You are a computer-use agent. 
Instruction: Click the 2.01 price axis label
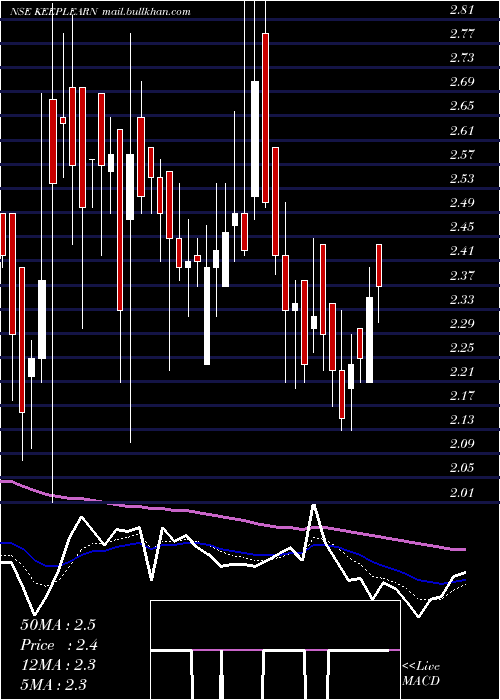462,492
